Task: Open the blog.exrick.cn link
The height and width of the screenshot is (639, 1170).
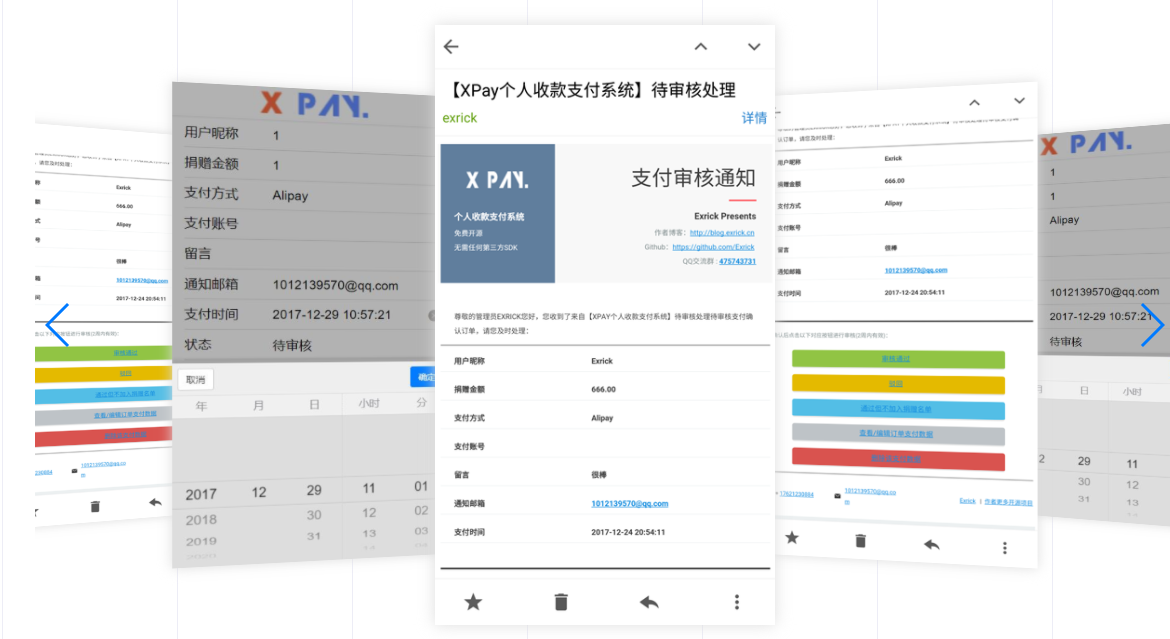Action: [722, 233]
